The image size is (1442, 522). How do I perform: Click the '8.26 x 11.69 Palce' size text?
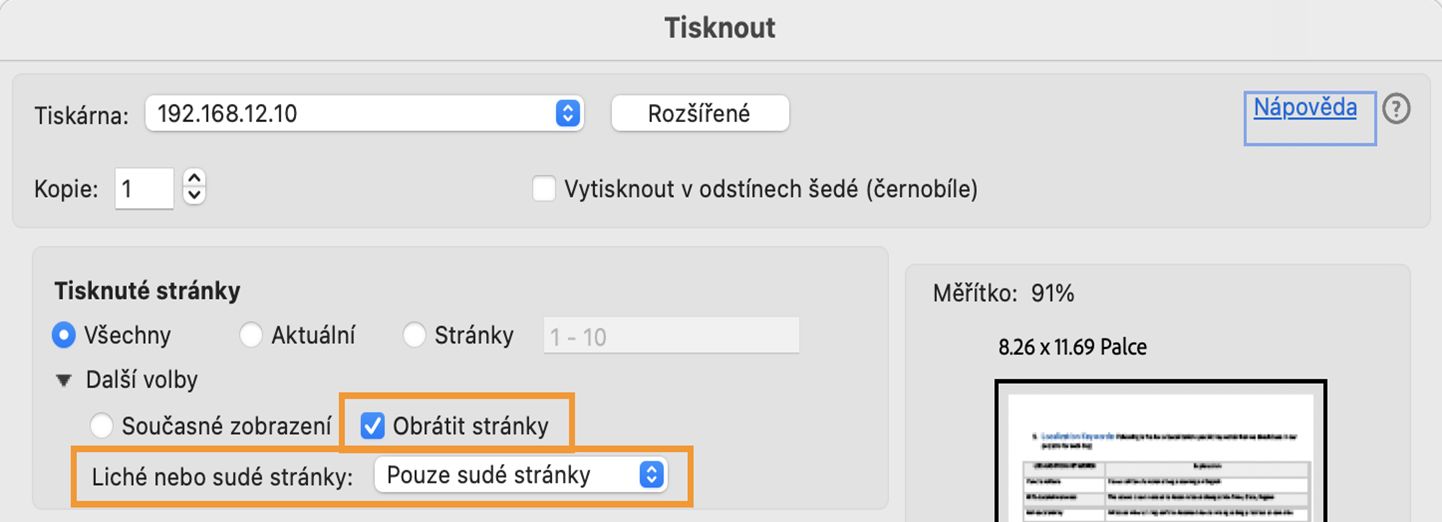[x=1072, y=348]
